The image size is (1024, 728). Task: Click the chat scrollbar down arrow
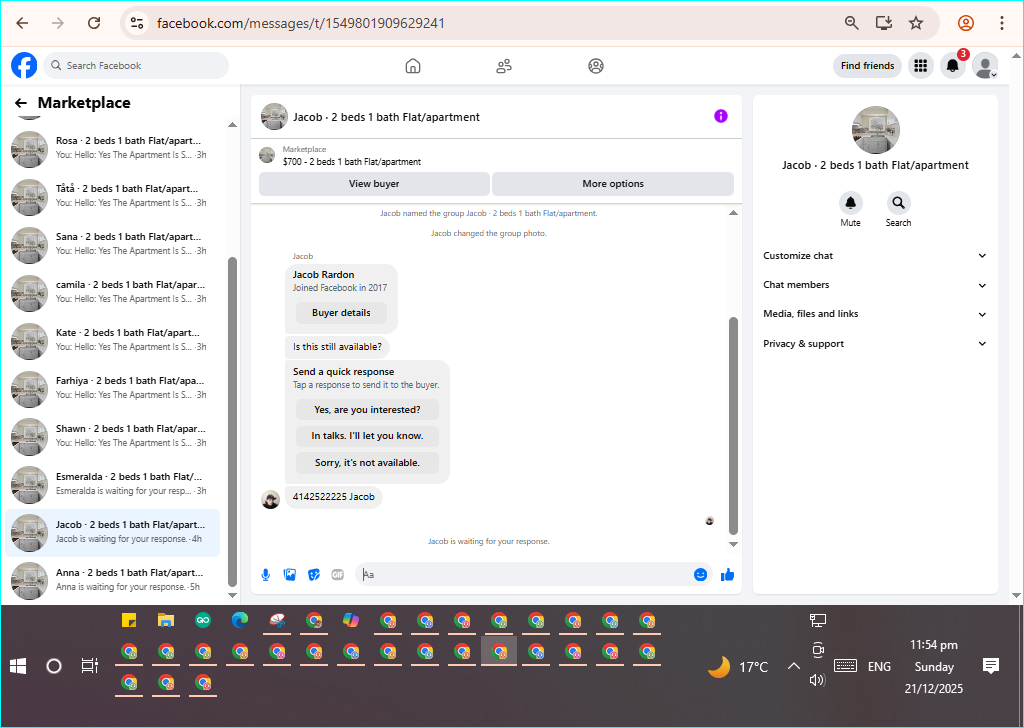point(733,545)
